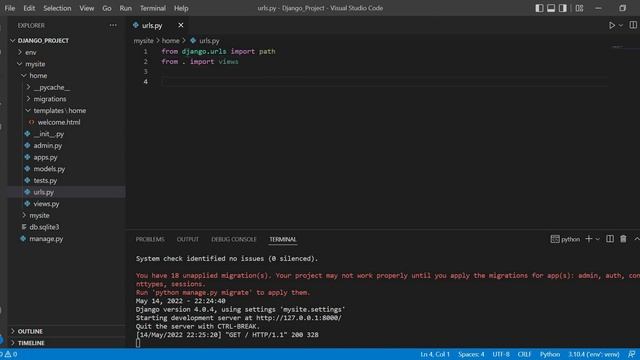The height and width of the screenshot is (360, 640).
Task: Select the TERMINAL panel tab
Action: coord(282,239)
